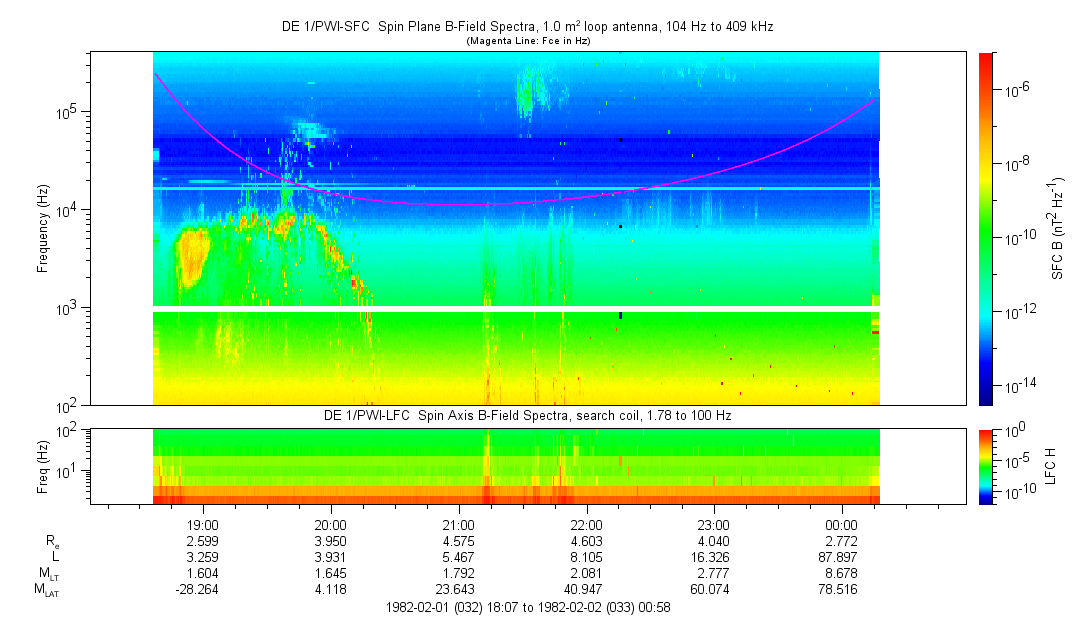Select the 22:00 time tick label
This screenshot has height=620, width=1083.
tap(586, 525)
